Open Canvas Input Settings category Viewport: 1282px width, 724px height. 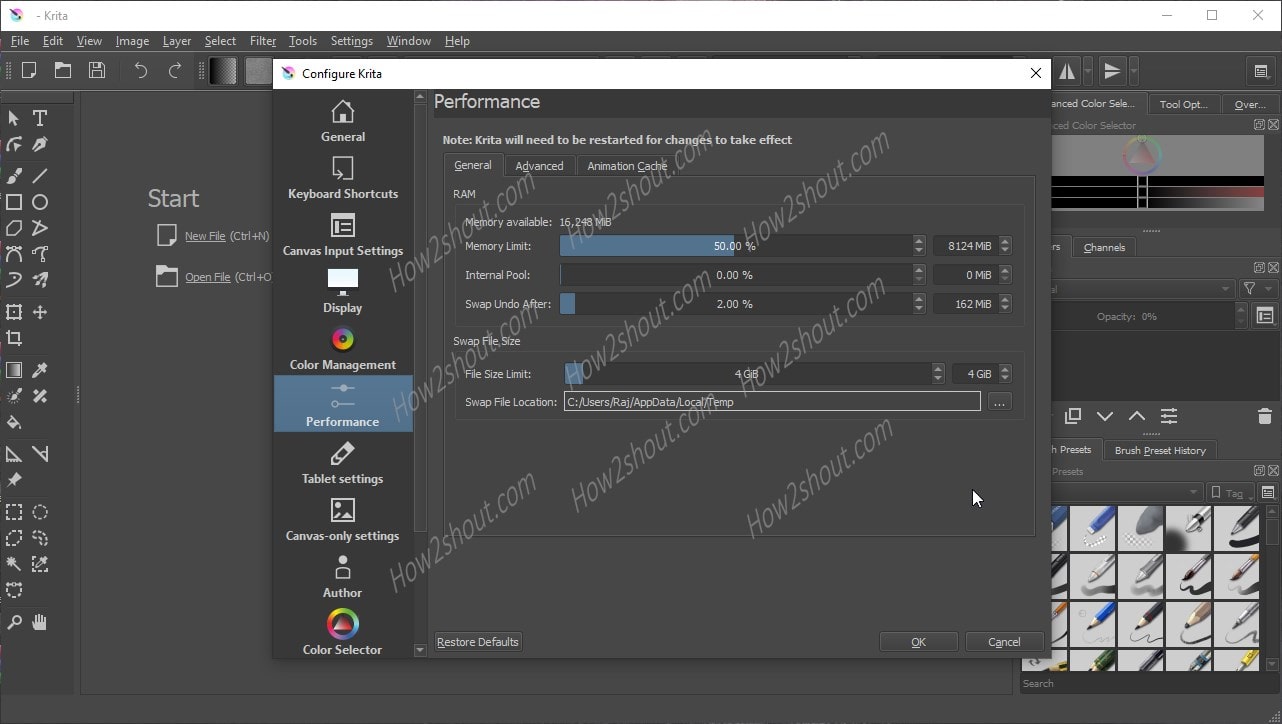click(x=343, y=235)
